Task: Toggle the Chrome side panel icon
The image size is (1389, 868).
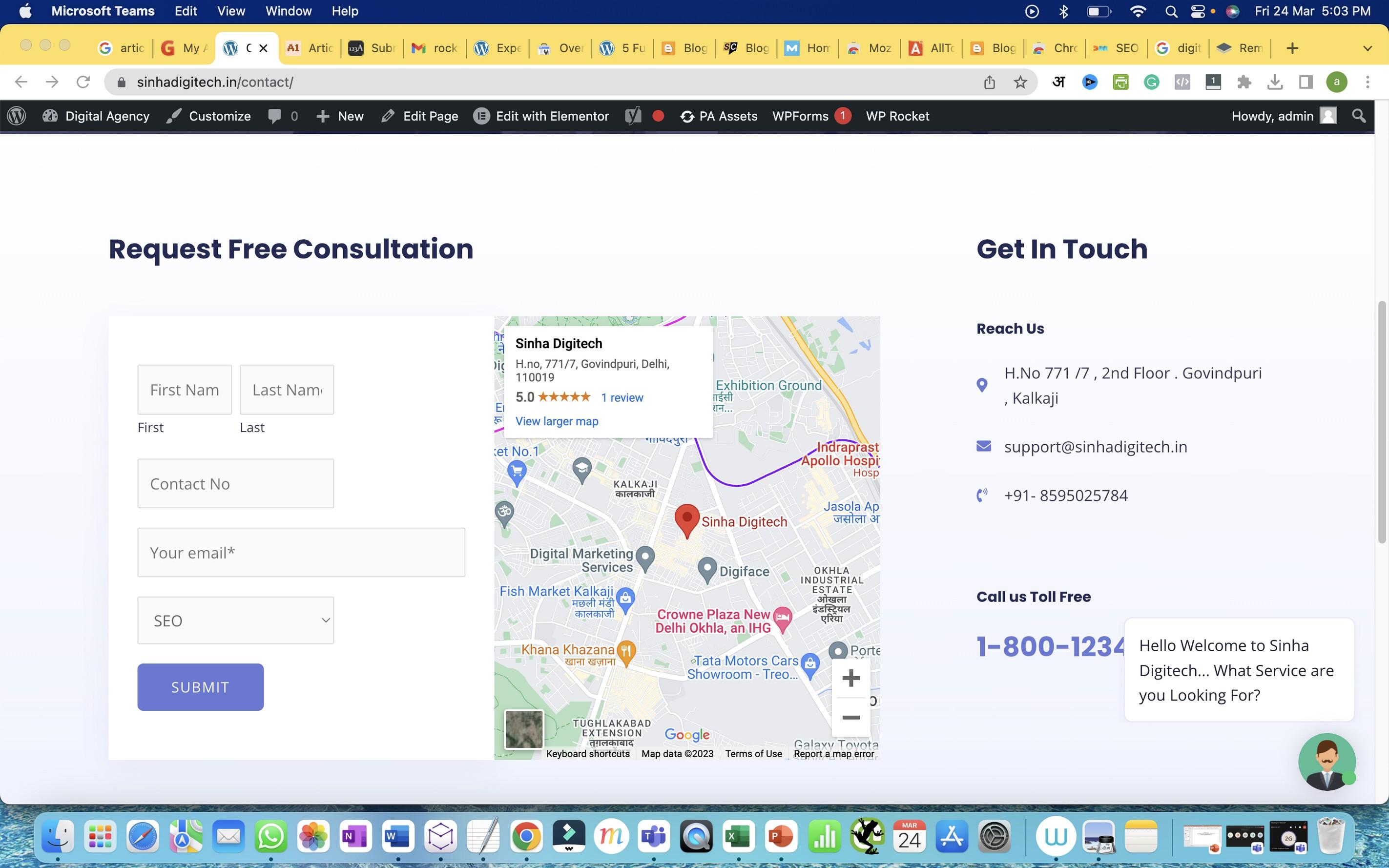Action: pyautogui.click(x=1306, y=82)
